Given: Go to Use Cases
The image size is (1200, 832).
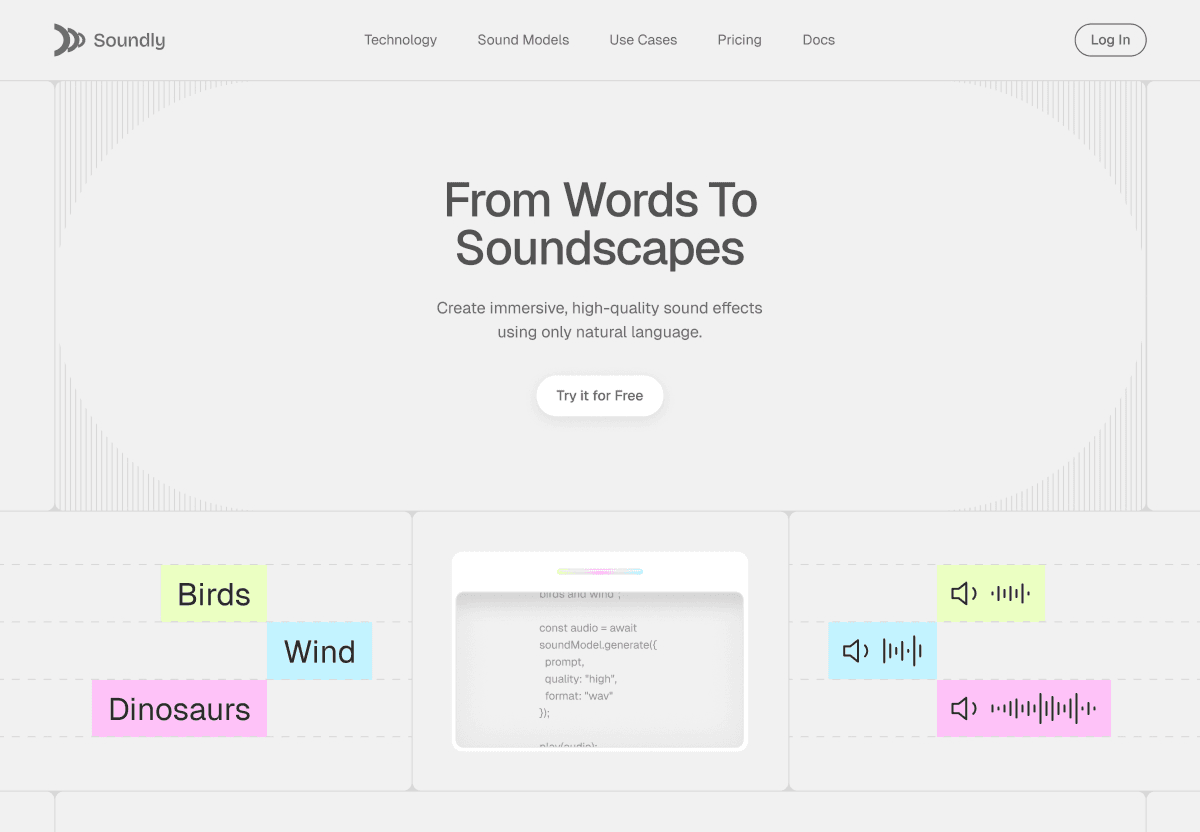Looking at the screenshot, I should coord(643,40).
